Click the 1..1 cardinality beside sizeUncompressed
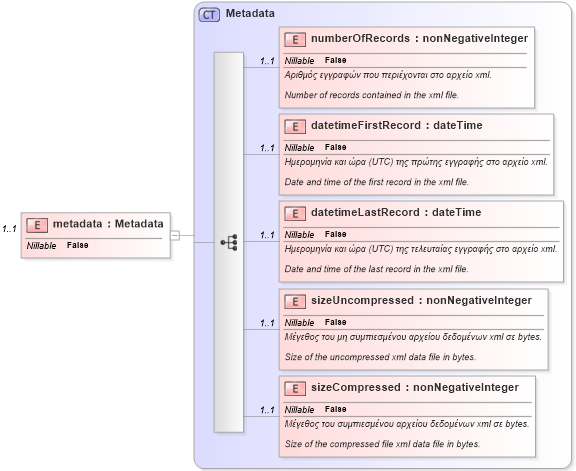Image resolution: width=576 pixels, height=471 pixels. (267, 323)
